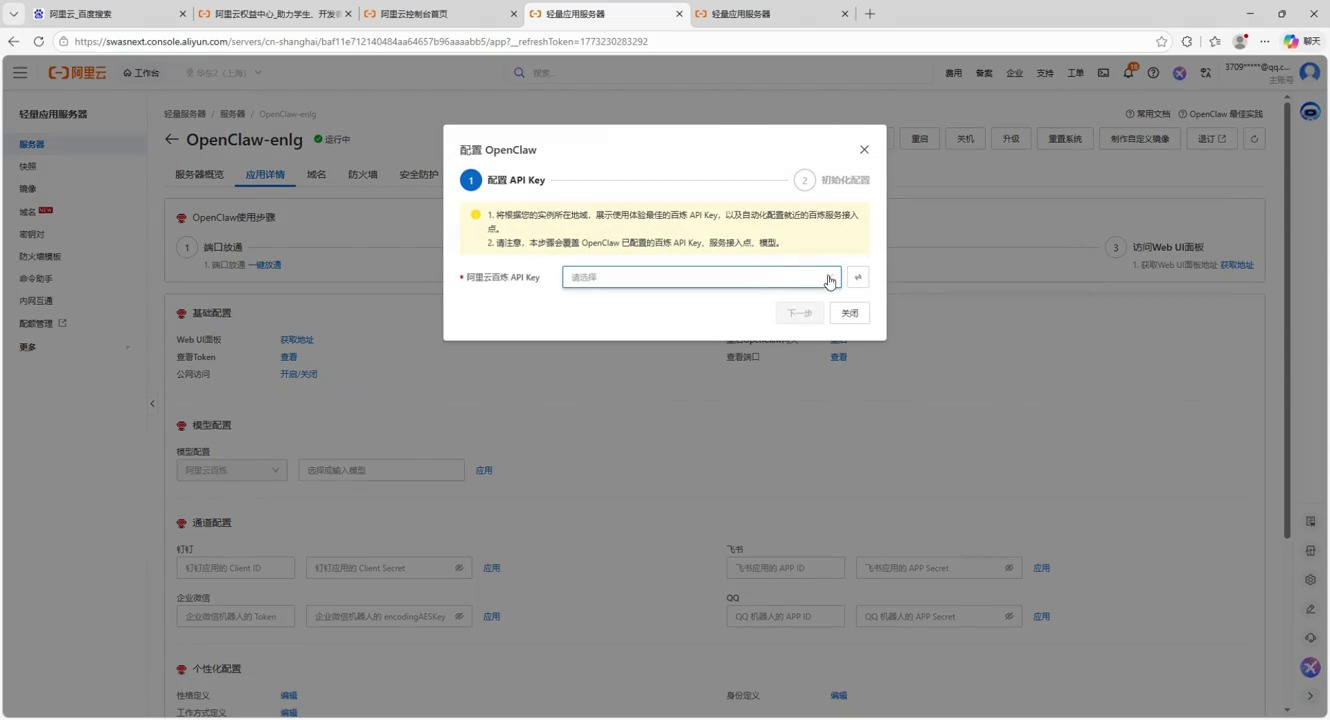
Task: Toggle visibility of 企业微信 encodingAESKey
Action: pos(459,617)
